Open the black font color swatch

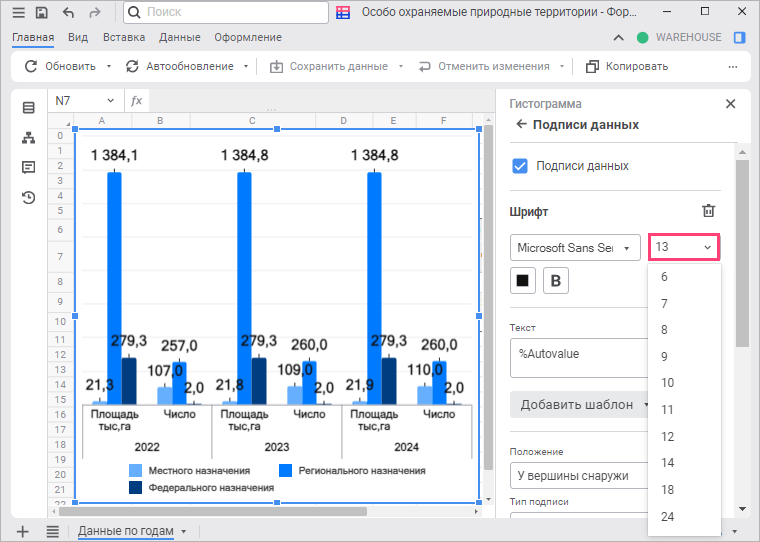coord(522,281)
